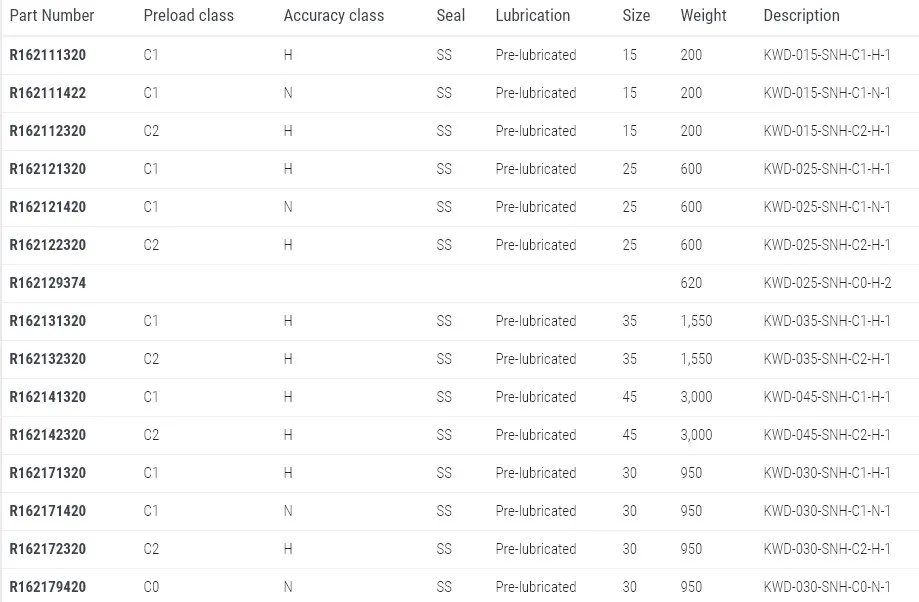This screenshot has height=602, width=919.
Task: Open part number R162111320
Action: click(48, 55)
